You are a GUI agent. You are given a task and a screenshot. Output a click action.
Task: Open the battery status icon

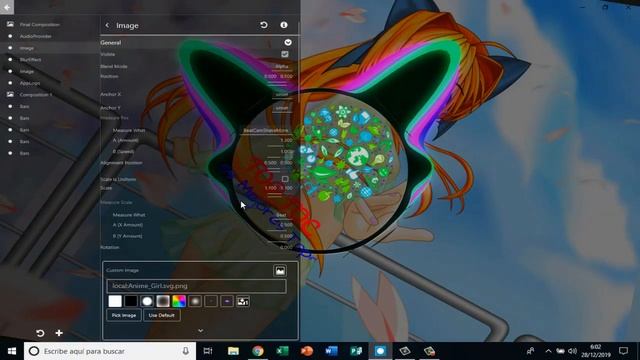560,351
